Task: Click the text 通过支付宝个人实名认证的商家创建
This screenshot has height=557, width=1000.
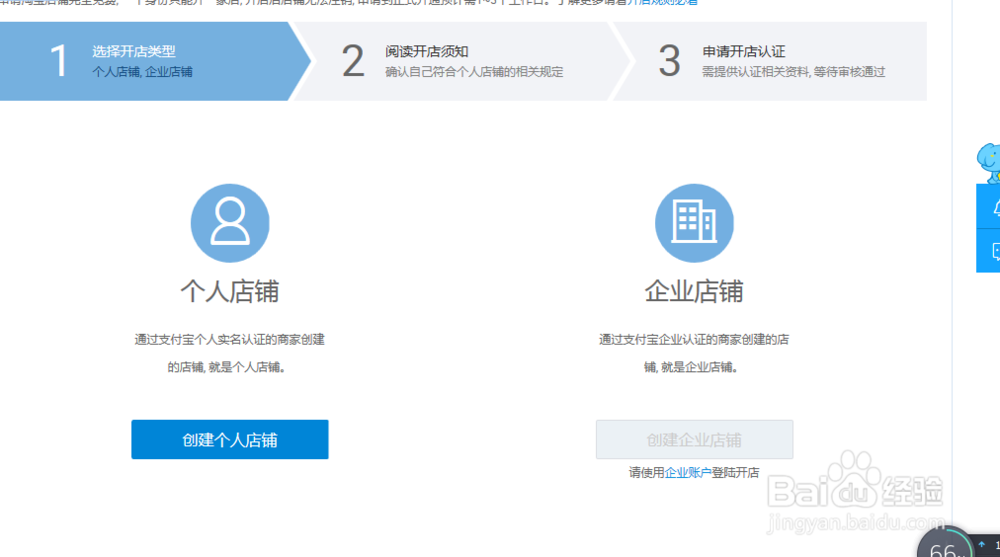Action: tap(230, 340)
